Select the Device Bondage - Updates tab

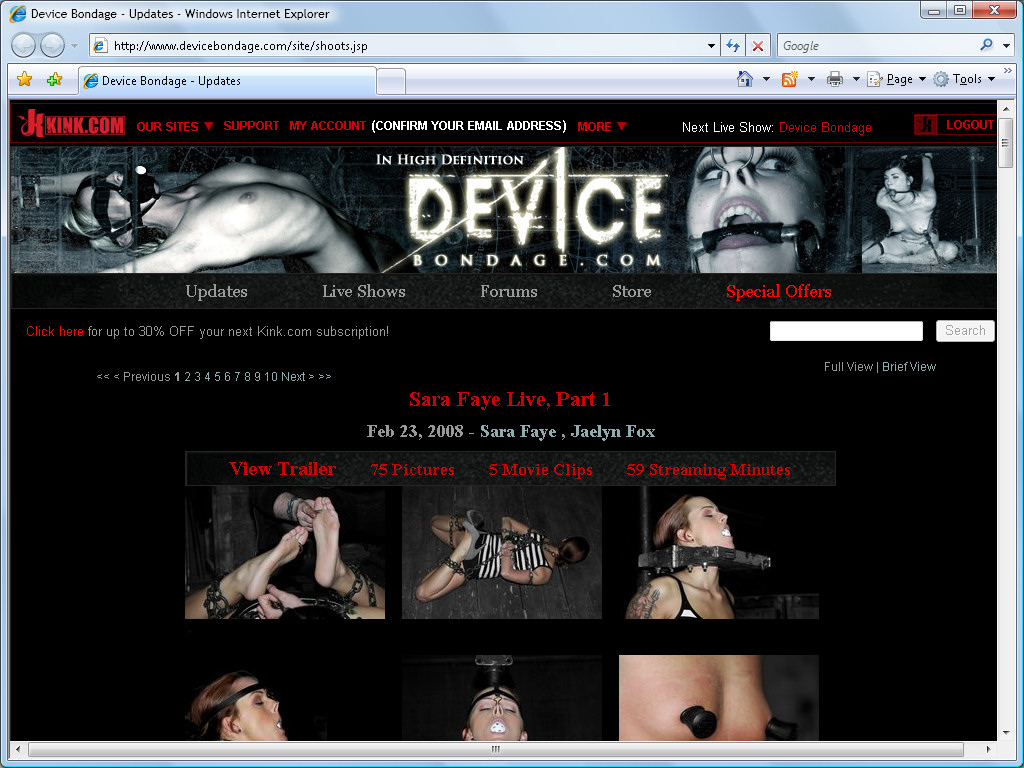pyautogui.click(x=227, y=81)
